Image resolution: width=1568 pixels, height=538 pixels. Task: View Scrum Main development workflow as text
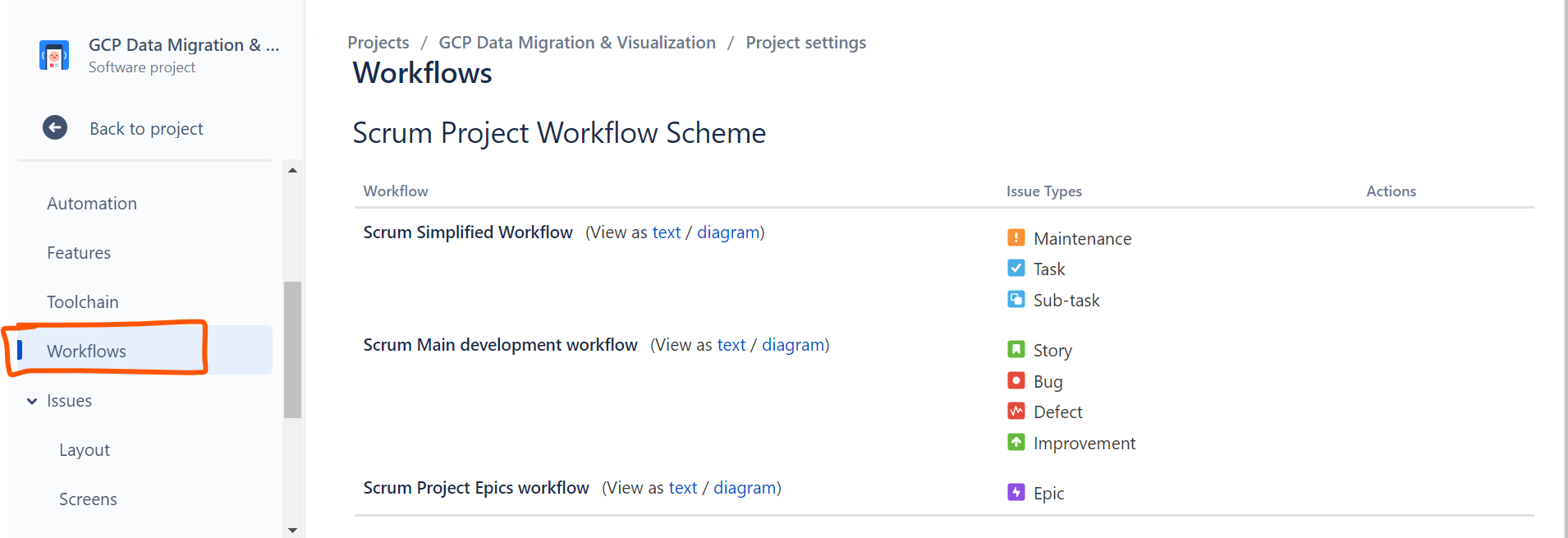pos(731,345)
